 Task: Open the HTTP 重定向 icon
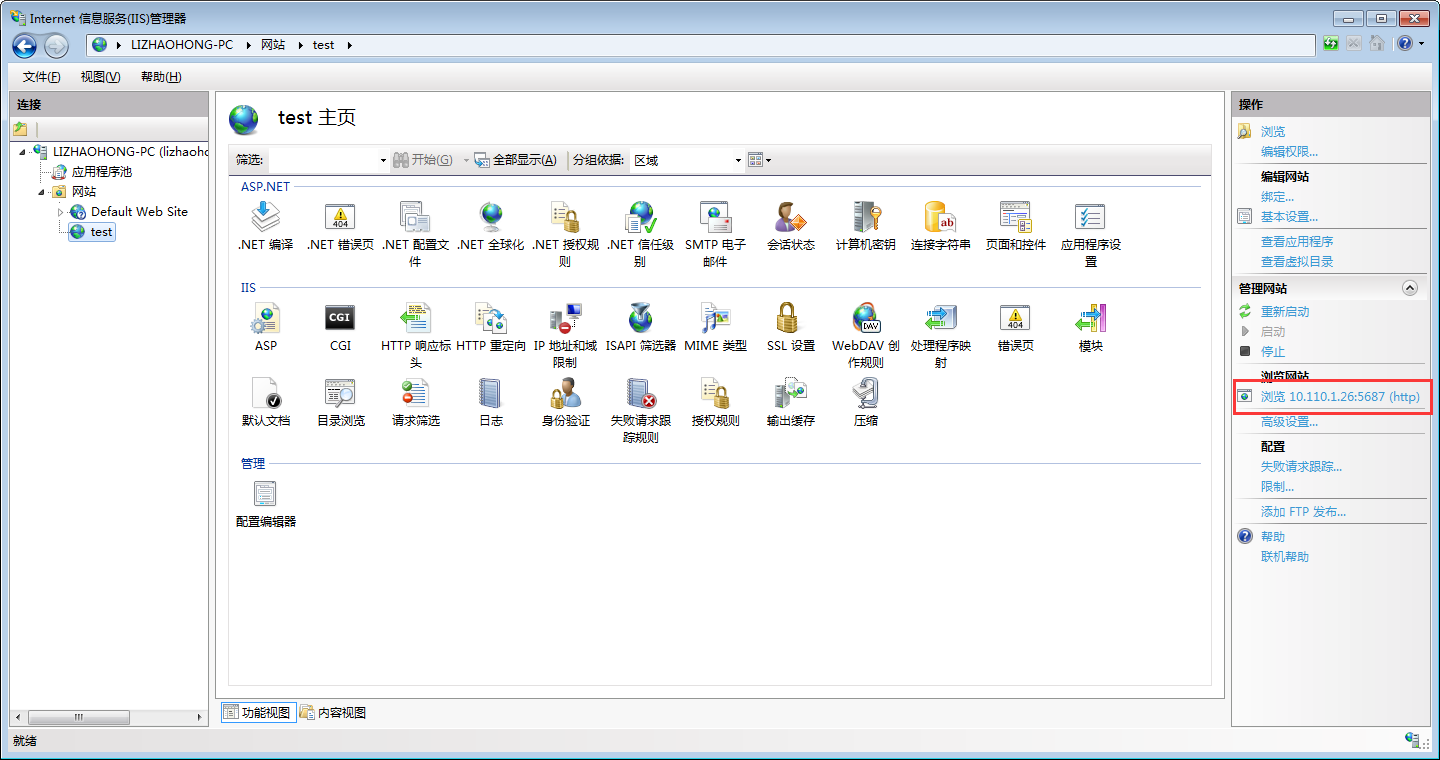click(490, 318)
